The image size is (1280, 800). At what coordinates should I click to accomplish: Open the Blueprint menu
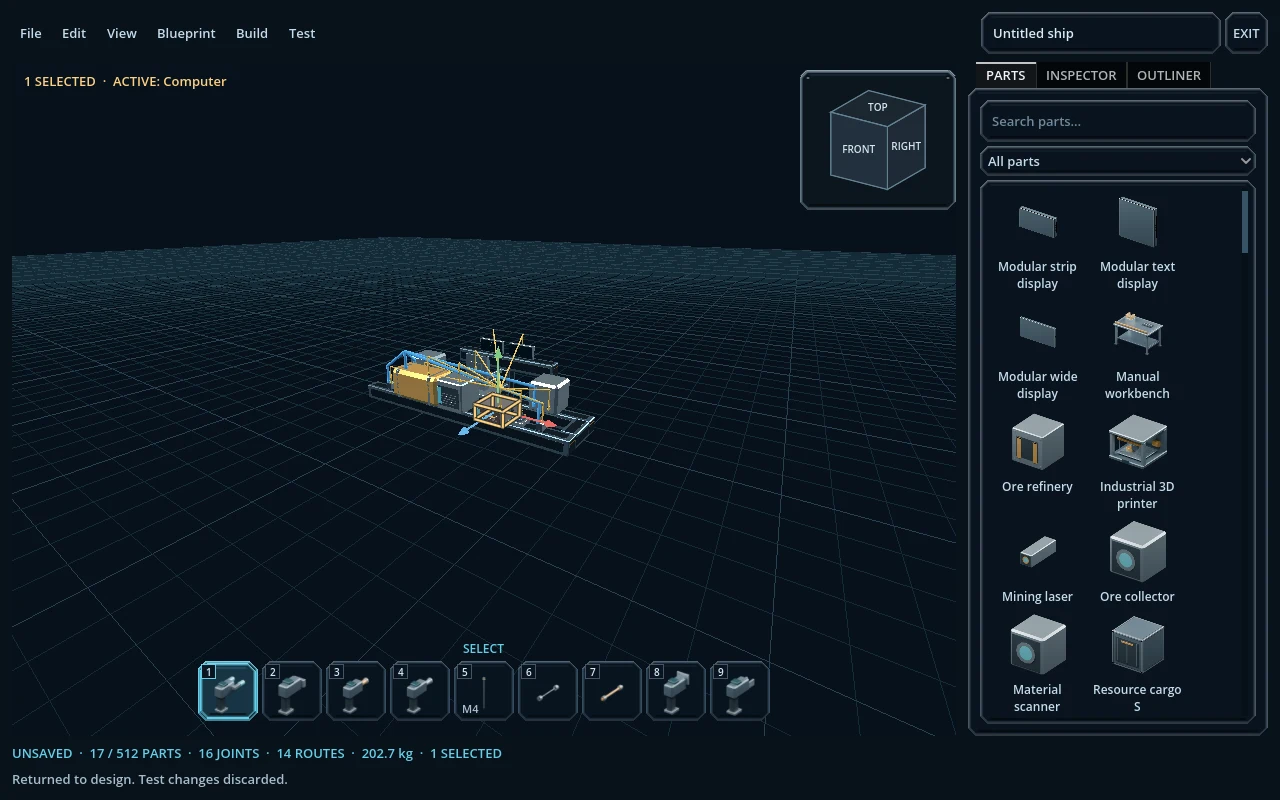click(x=186, y=33)
